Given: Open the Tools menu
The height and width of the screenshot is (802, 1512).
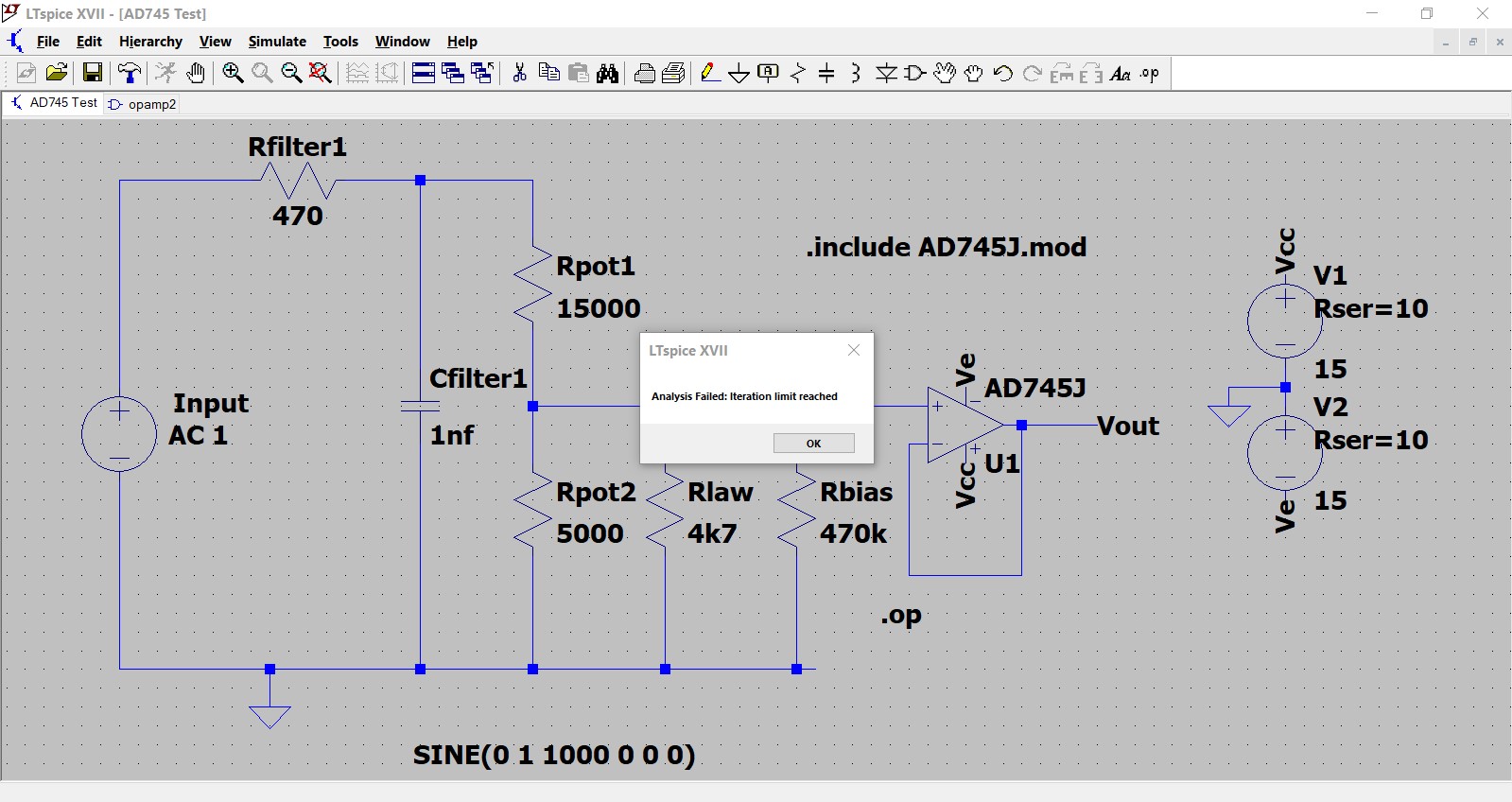Looking at the screenshot, I should tap(340, 42).
